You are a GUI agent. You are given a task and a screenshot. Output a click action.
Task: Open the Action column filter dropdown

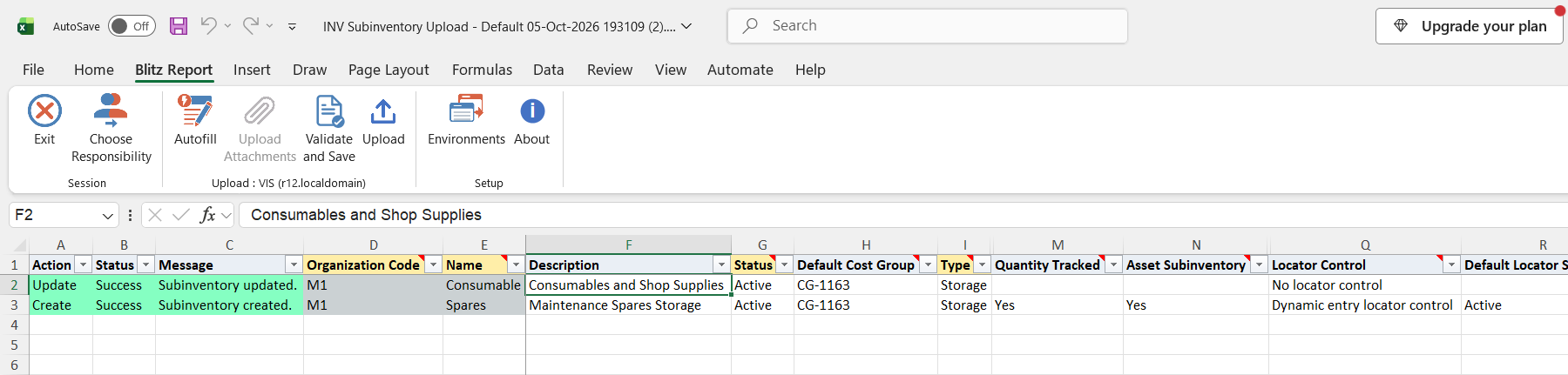point(84,265)
